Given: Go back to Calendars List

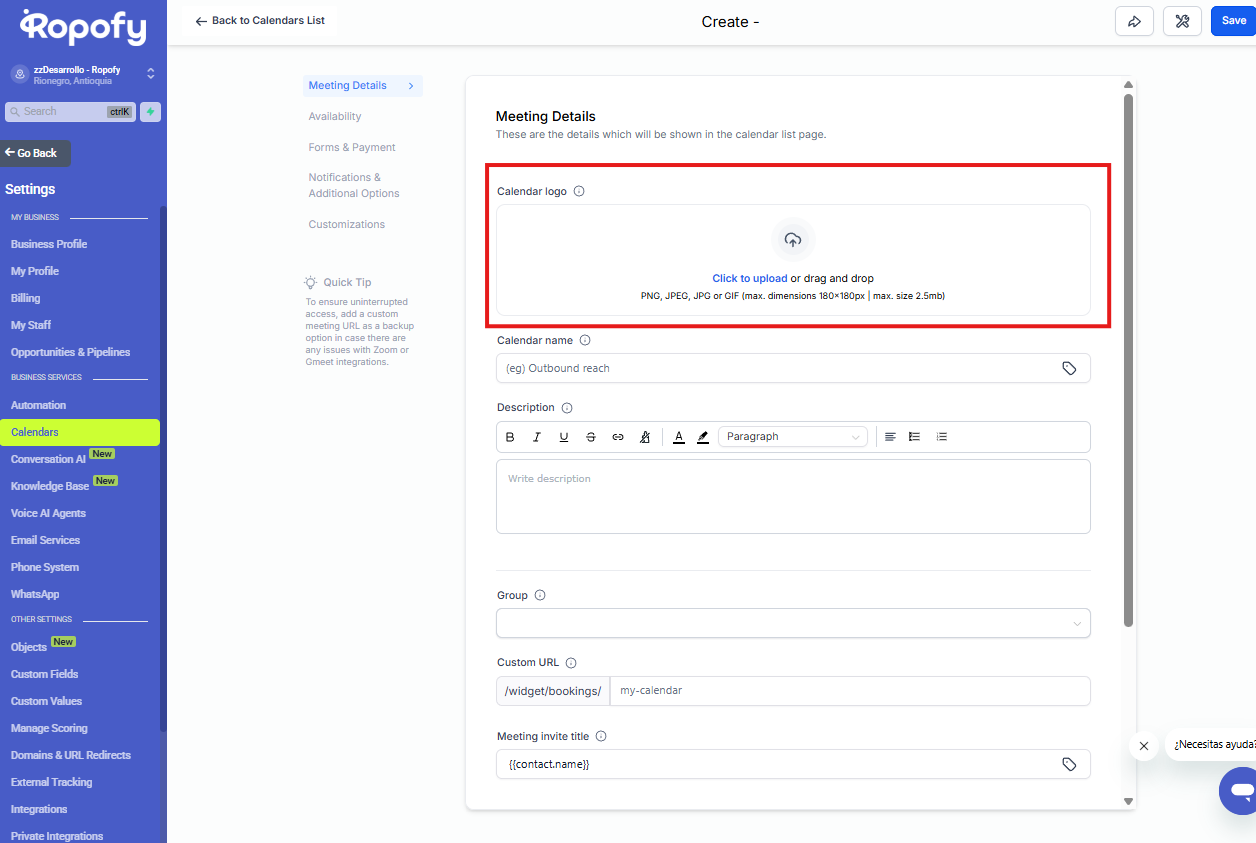Looking at the screenshot, I should (260, 21).
